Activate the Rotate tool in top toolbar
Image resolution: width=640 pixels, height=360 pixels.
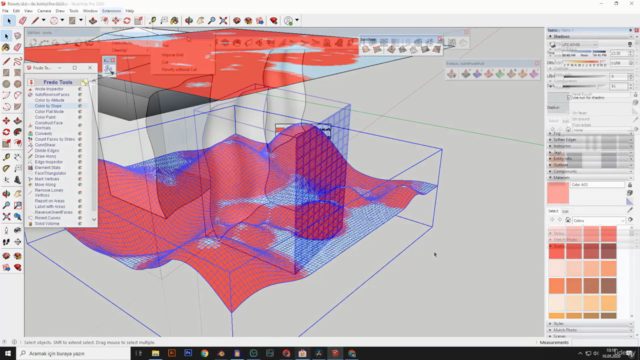(x=127, y=20)
